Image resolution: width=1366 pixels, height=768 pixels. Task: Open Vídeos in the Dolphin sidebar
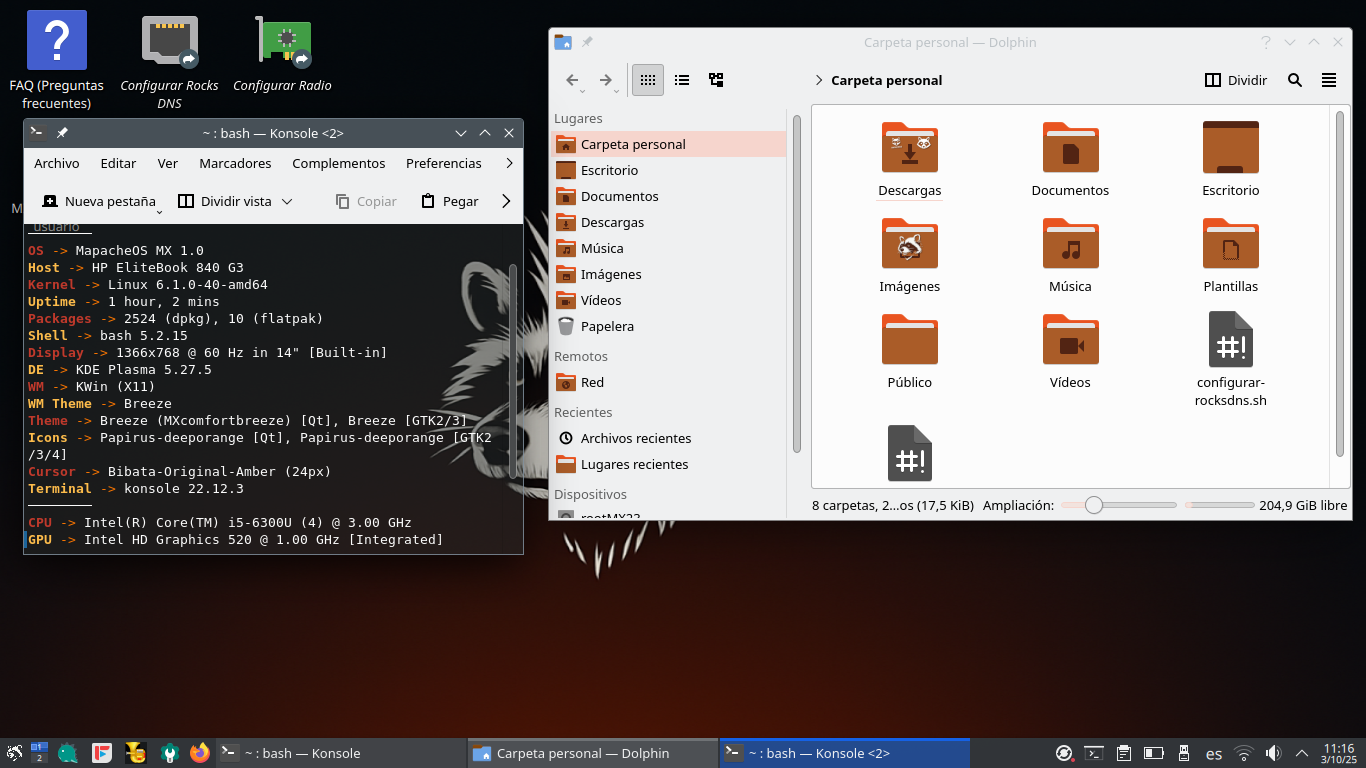coord(670,300)
